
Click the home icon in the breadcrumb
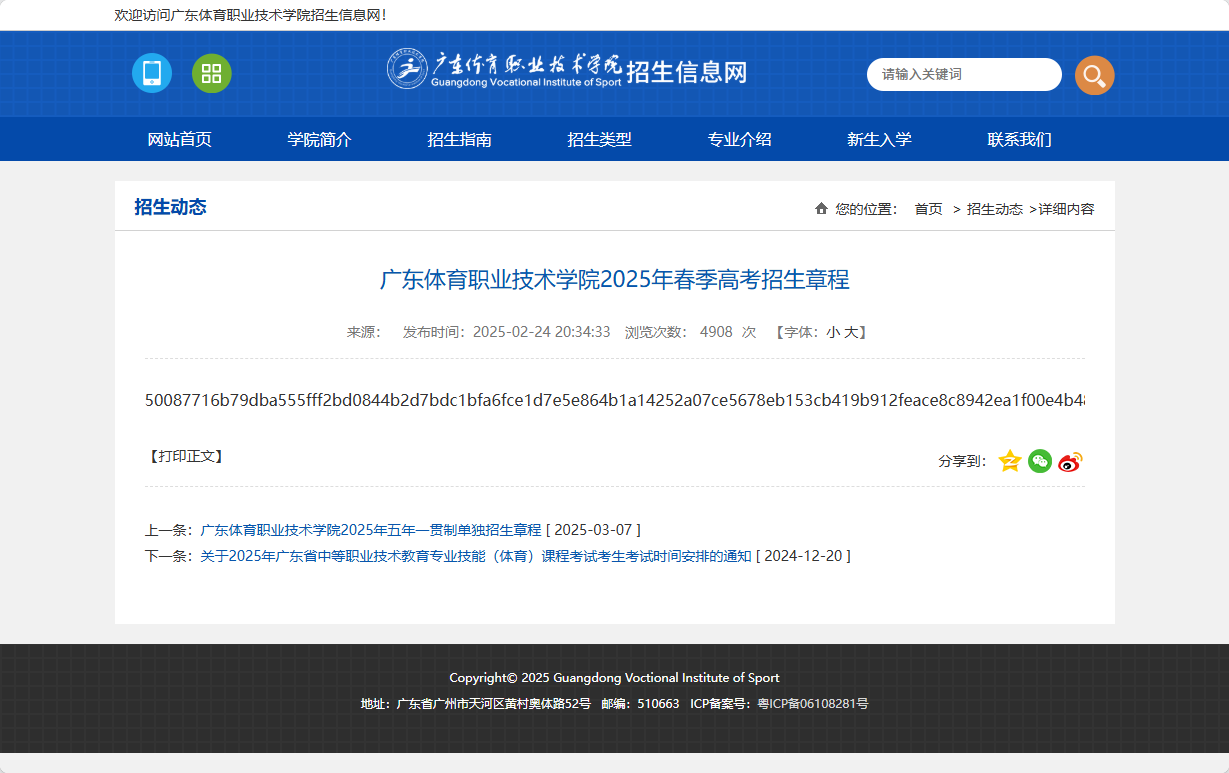click(x=821, y=208)
